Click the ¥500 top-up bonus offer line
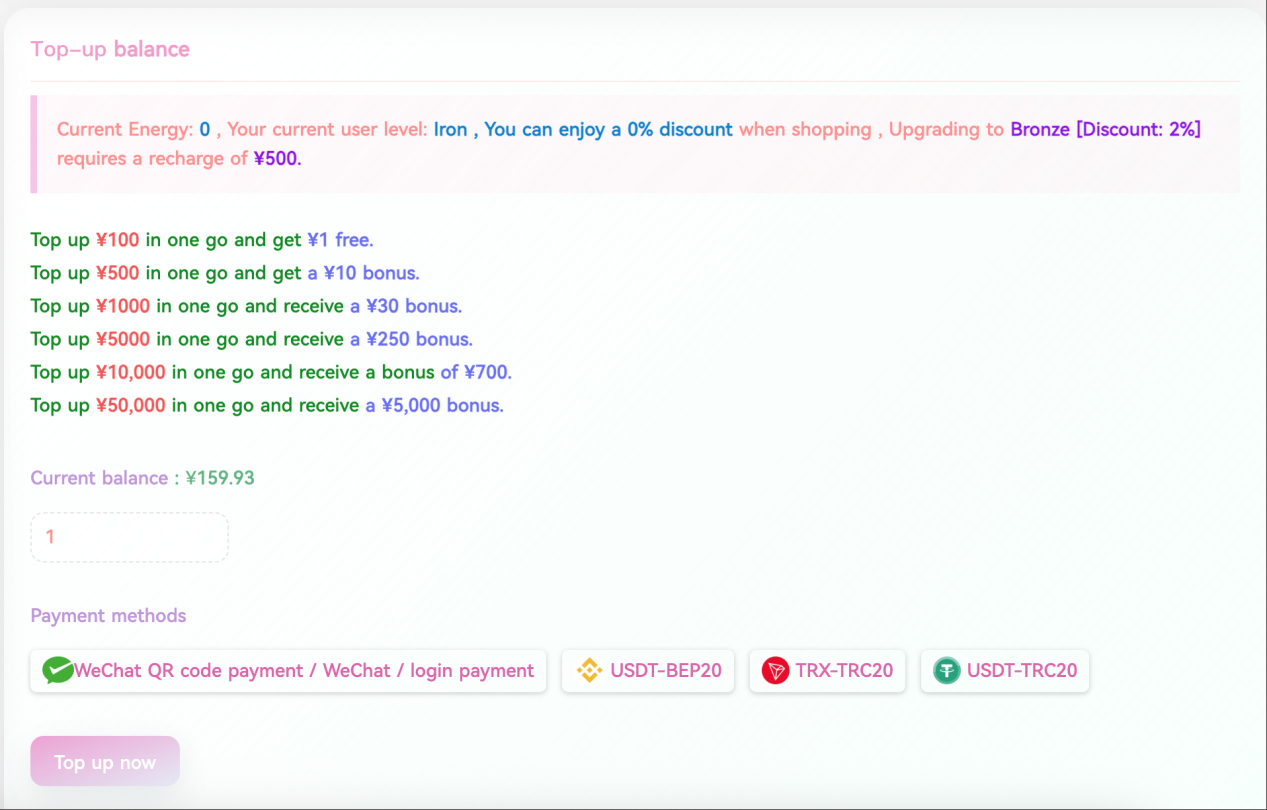 point(224,272)
